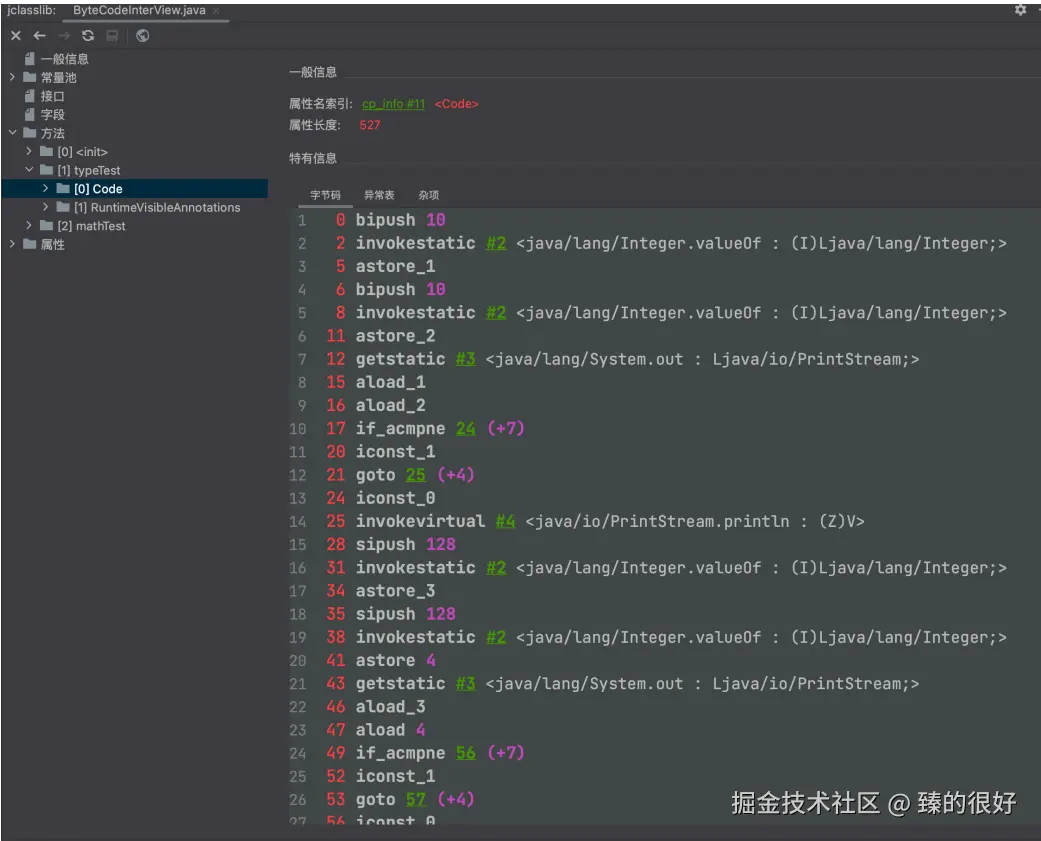Expand the [0] Code node arrow
This screenshot has height=841, width=1041.
(x=45, y=189)
